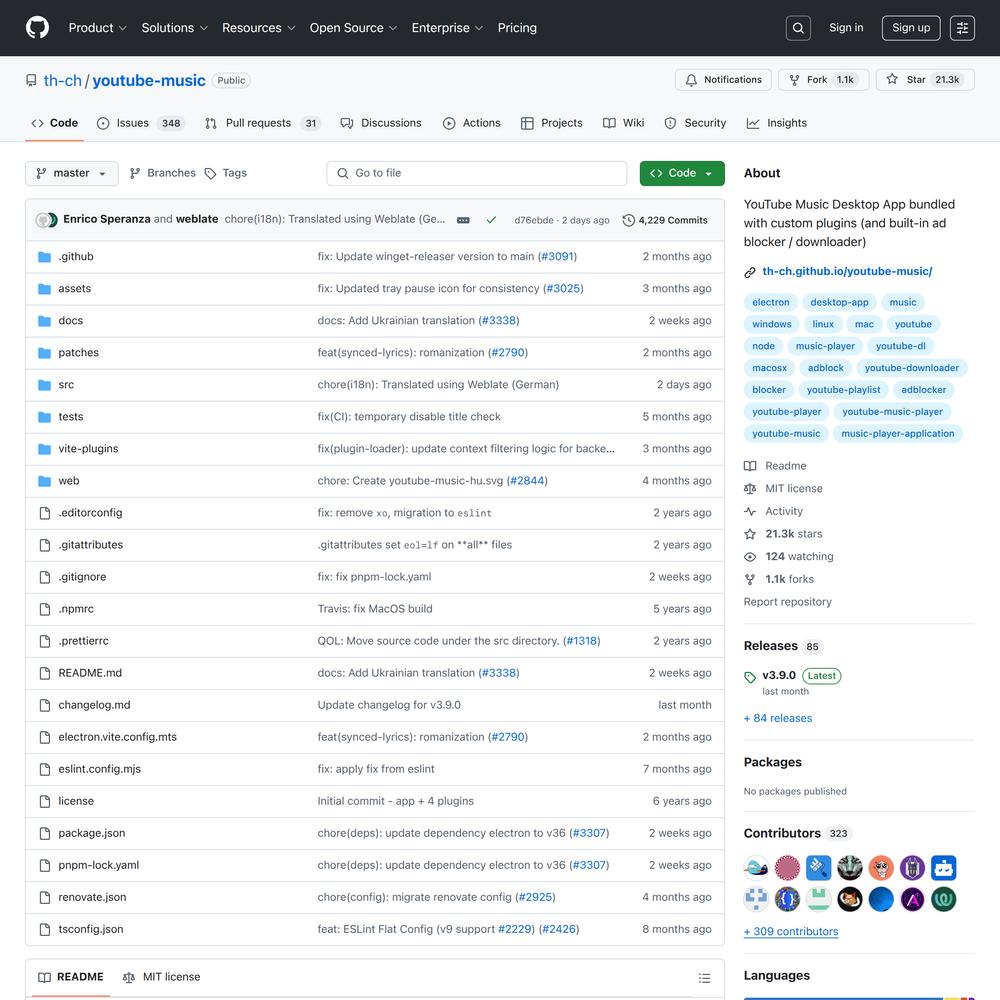
Task: Click the green check status on latest commit
Action: pos(491,220)
